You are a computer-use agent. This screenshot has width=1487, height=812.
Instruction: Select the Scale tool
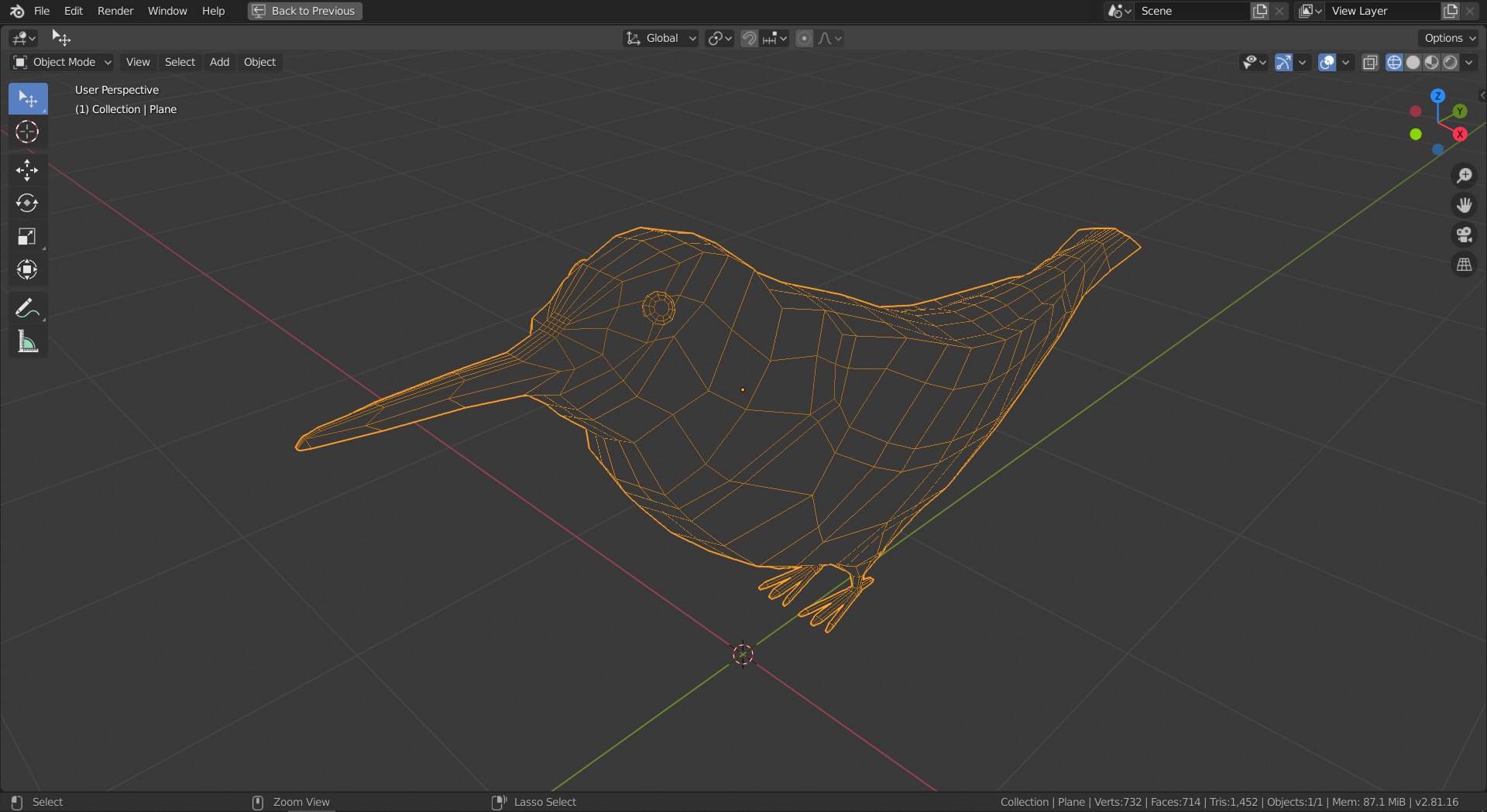[28, 237]
